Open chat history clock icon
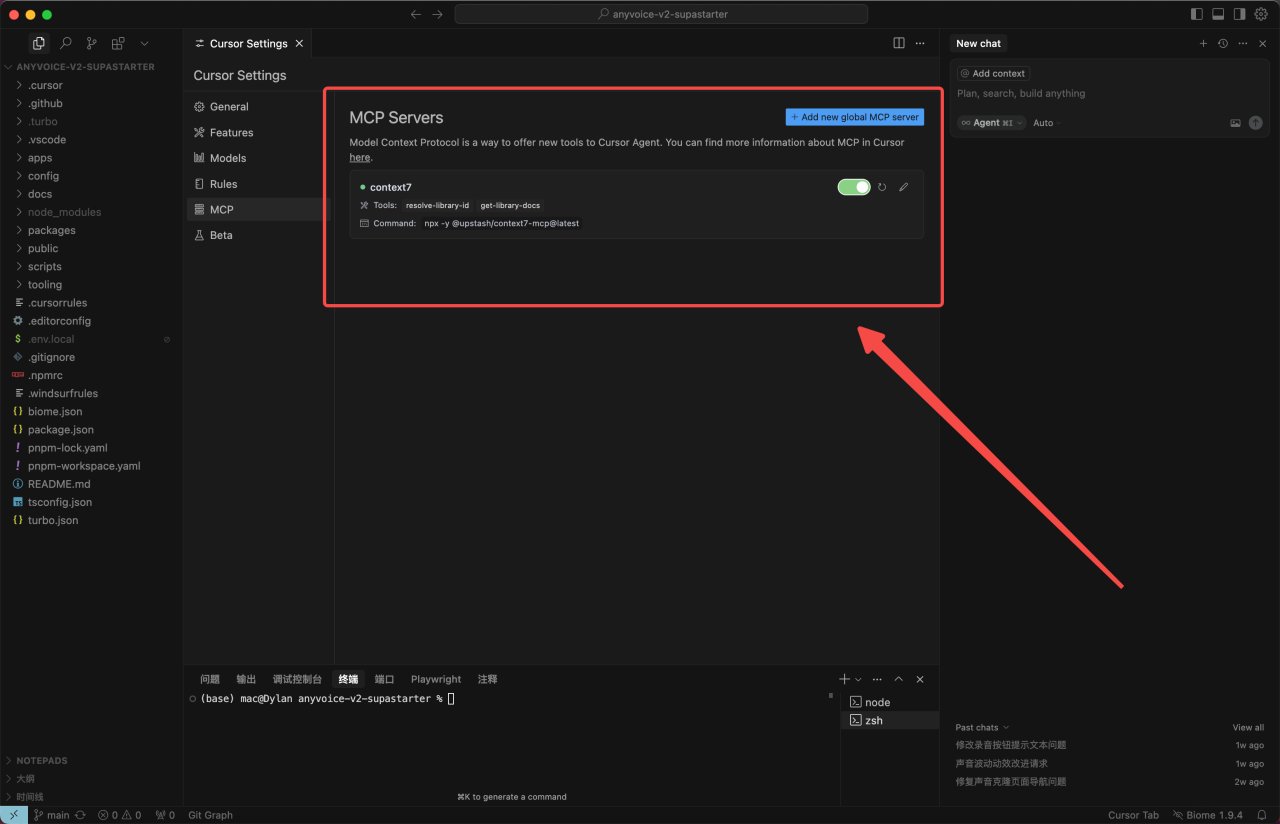Image resolution: width=1280 pixels, height=824 pixels. [1222, 43]
